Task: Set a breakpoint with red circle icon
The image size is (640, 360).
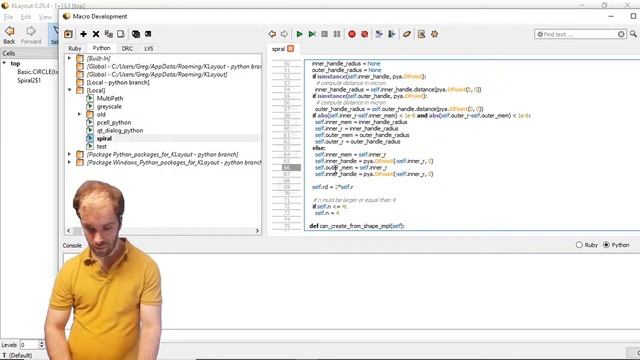Action: pyautogui.click(x=352, y=34)
